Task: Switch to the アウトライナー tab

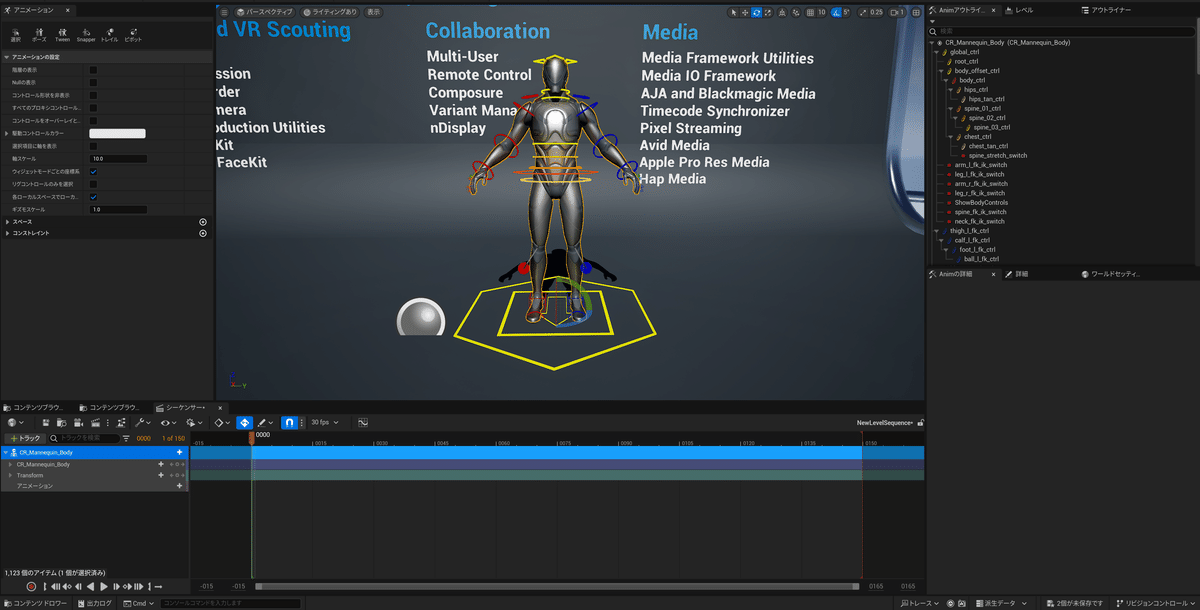Action: (1105, 10)
